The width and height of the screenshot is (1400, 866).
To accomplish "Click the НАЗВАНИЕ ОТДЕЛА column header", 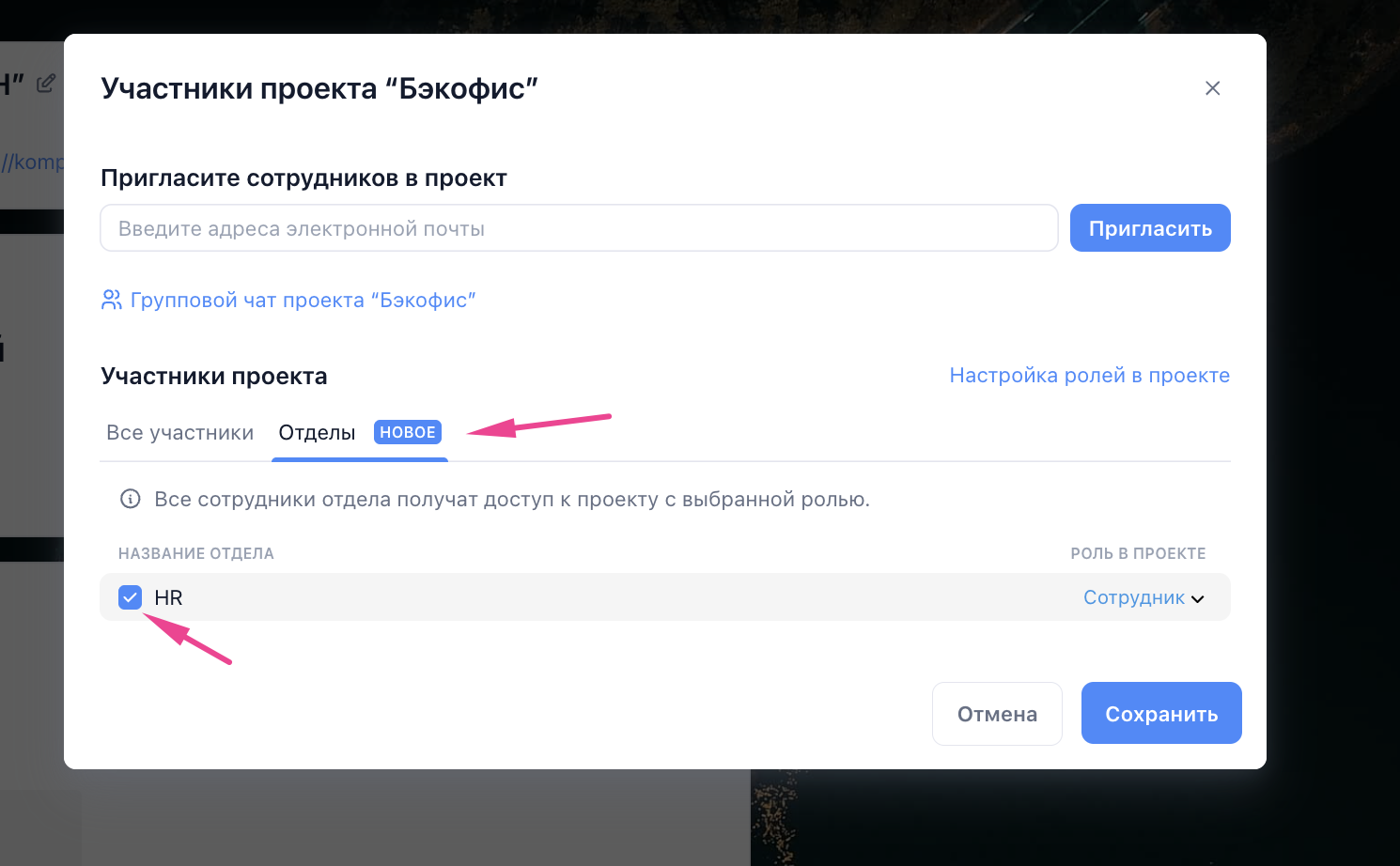I will click(x=196, y=553).
